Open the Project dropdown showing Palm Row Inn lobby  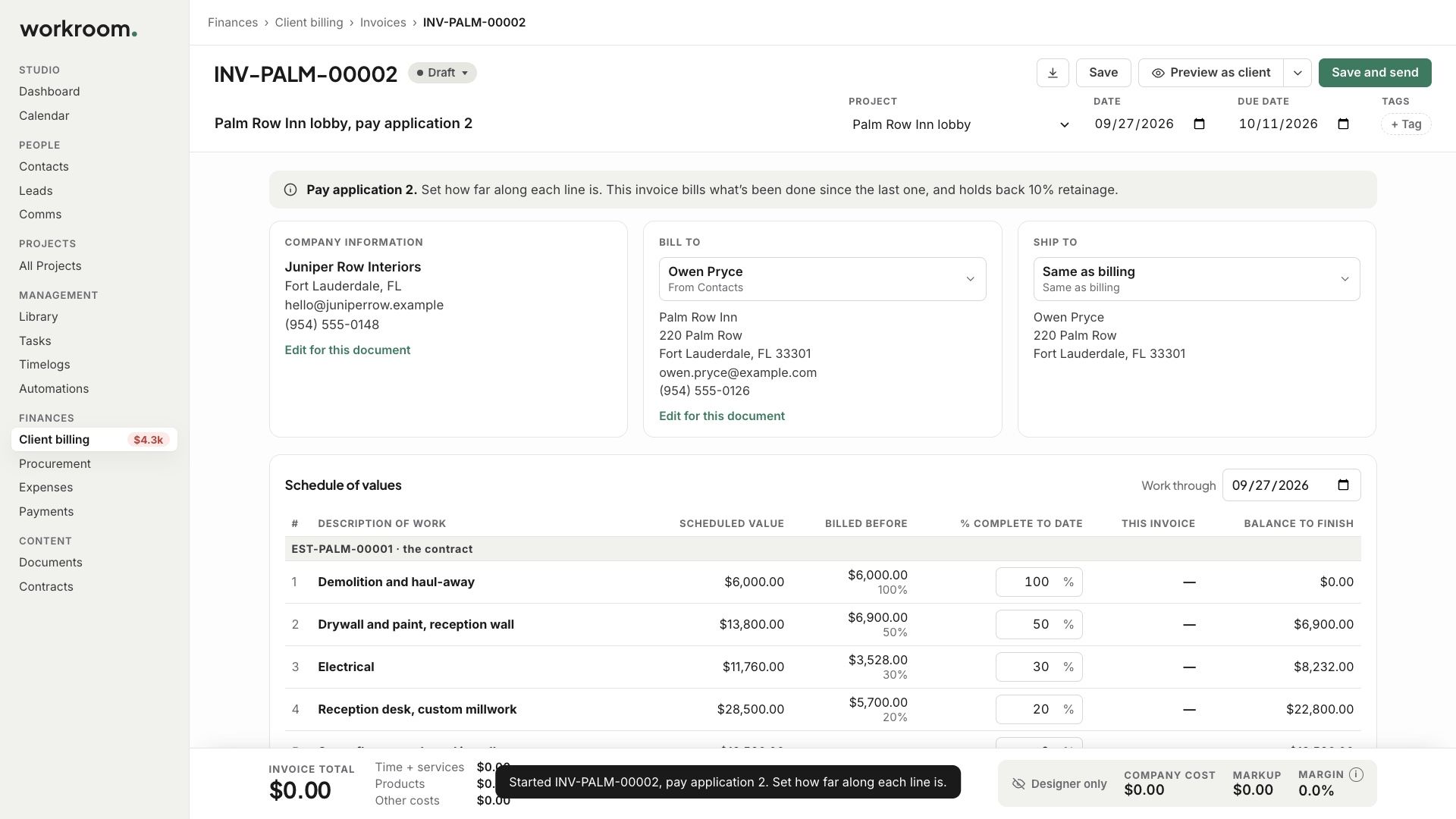click(960, 124)
